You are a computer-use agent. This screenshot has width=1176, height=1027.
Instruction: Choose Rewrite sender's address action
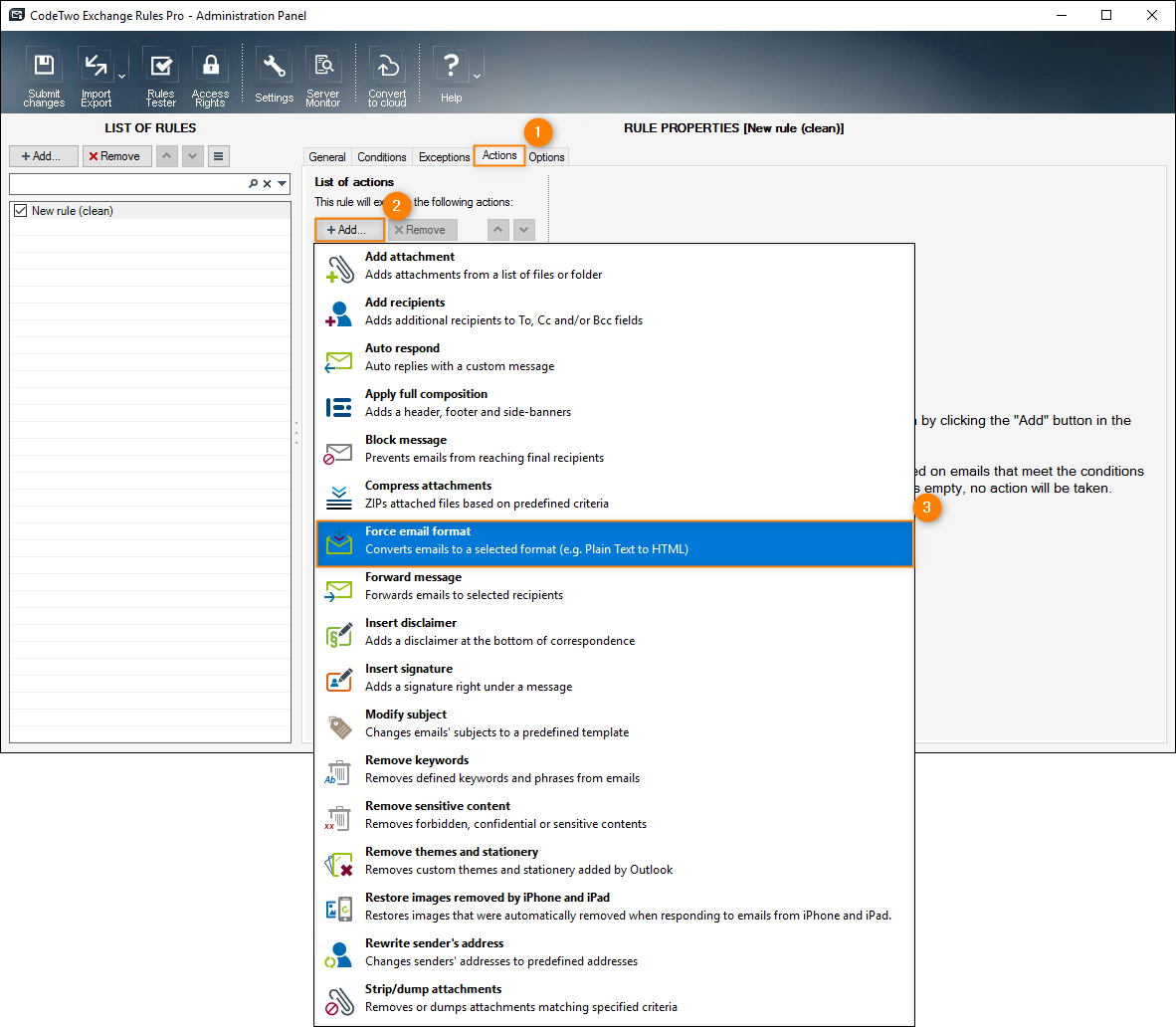614,952
